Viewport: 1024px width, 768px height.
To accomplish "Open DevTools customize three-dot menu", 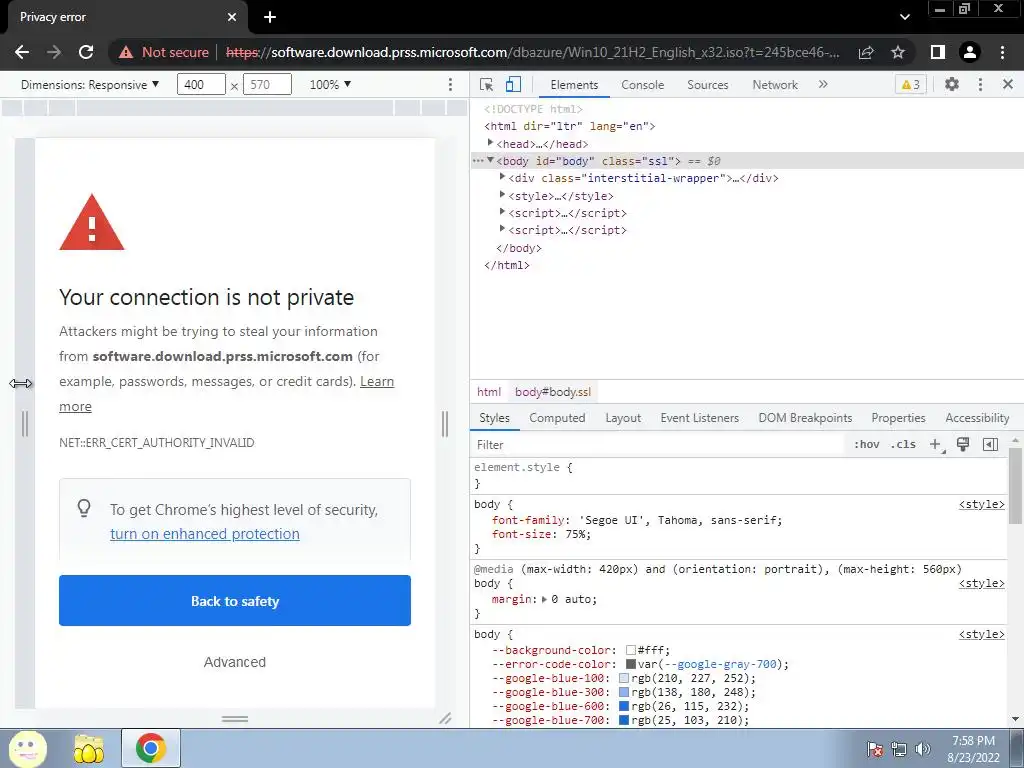I will 980,84.
